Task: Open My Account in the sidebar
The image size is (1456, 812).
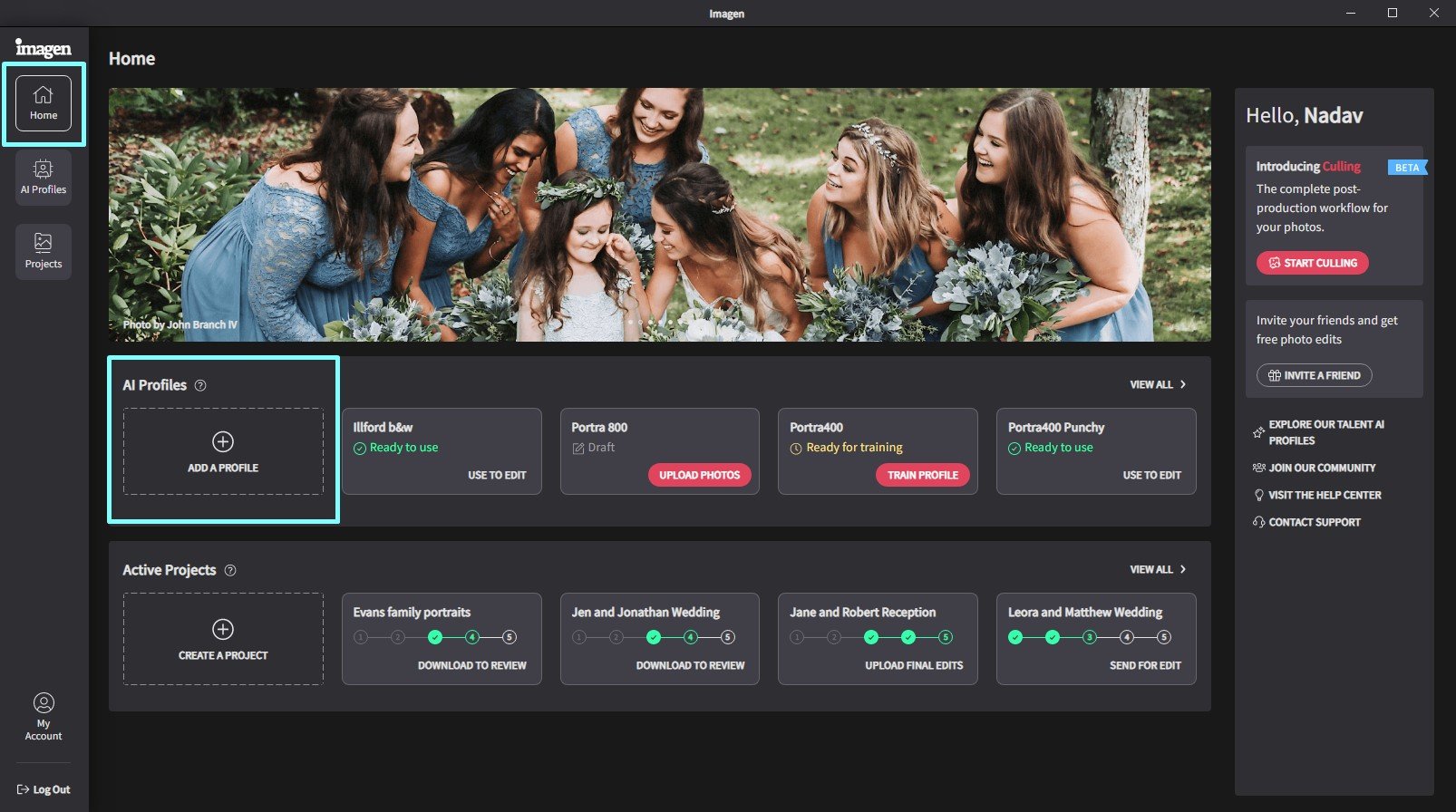Action: (44, 717)
